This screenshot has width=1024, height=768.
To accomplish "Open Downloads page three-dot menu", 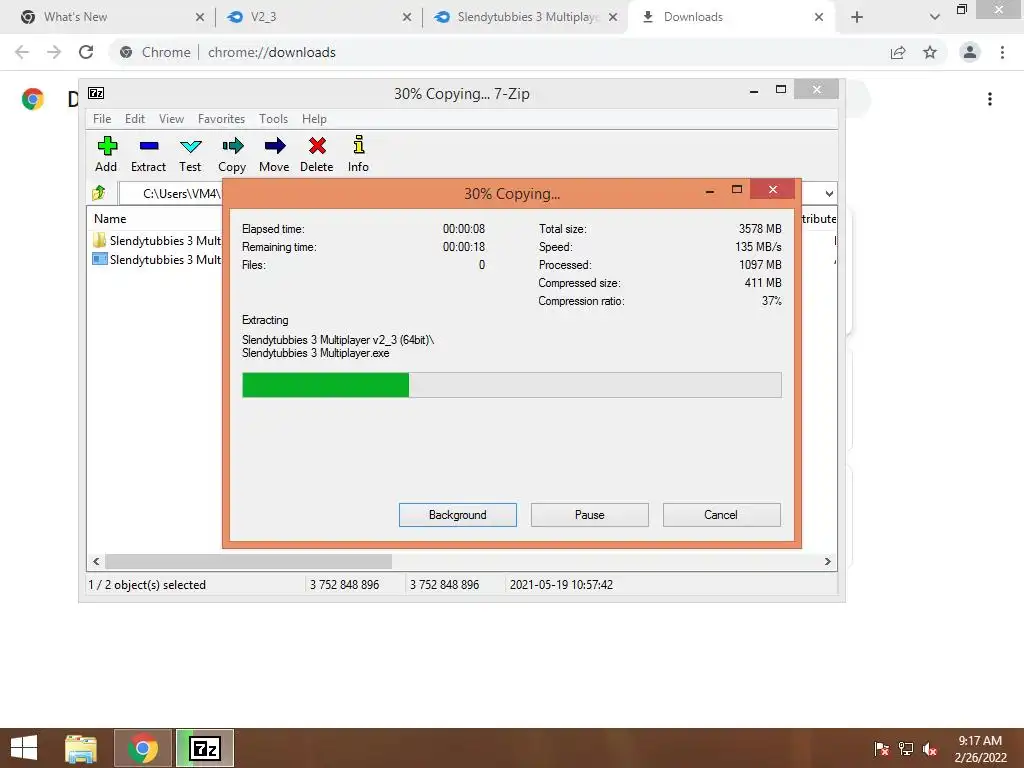I will tap(990, 99).
